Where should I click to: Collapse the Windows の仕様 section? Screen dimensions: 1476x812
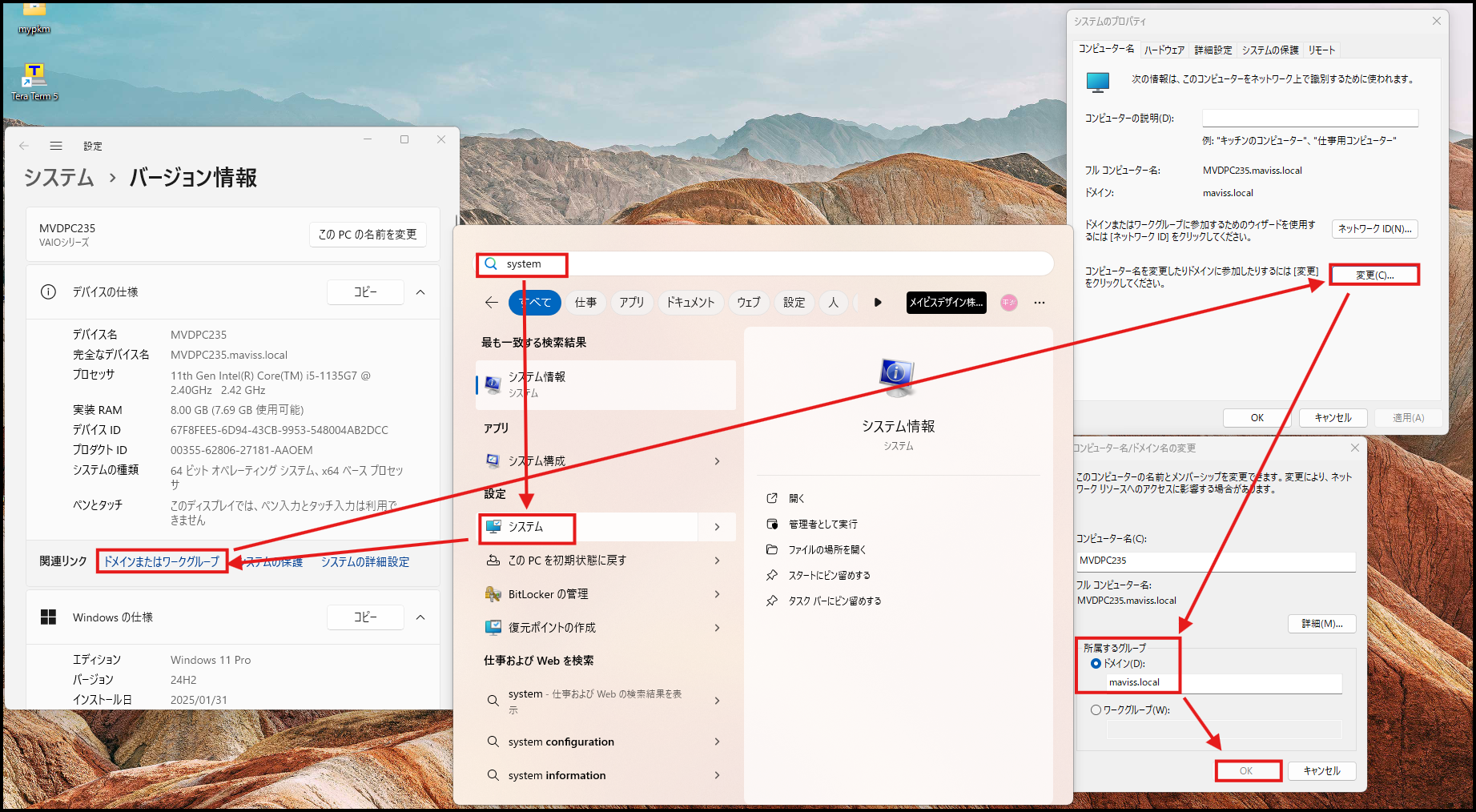click(420, 617)
